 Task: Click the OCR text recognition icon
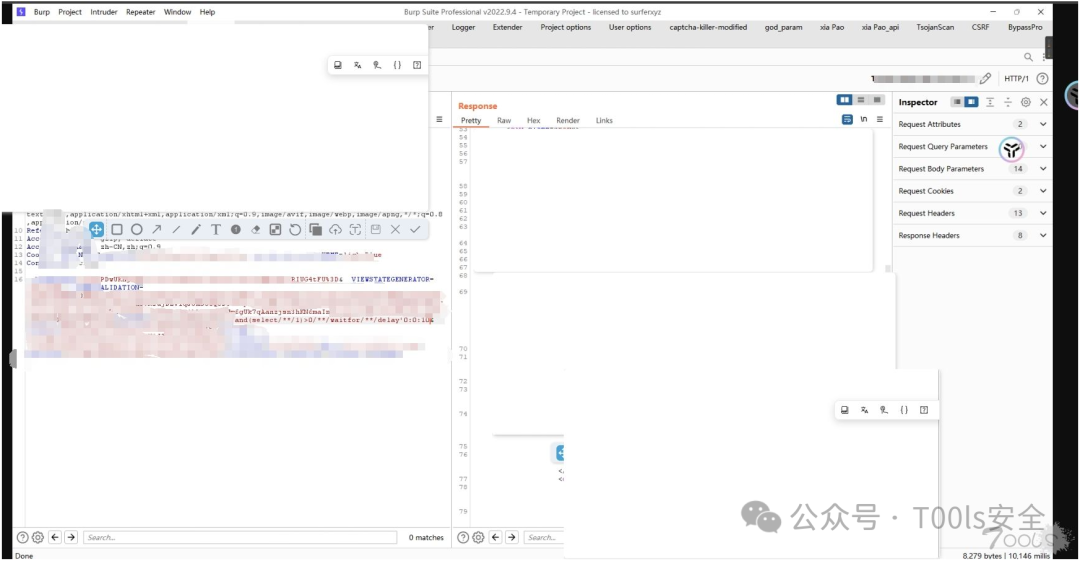[355, 230]
